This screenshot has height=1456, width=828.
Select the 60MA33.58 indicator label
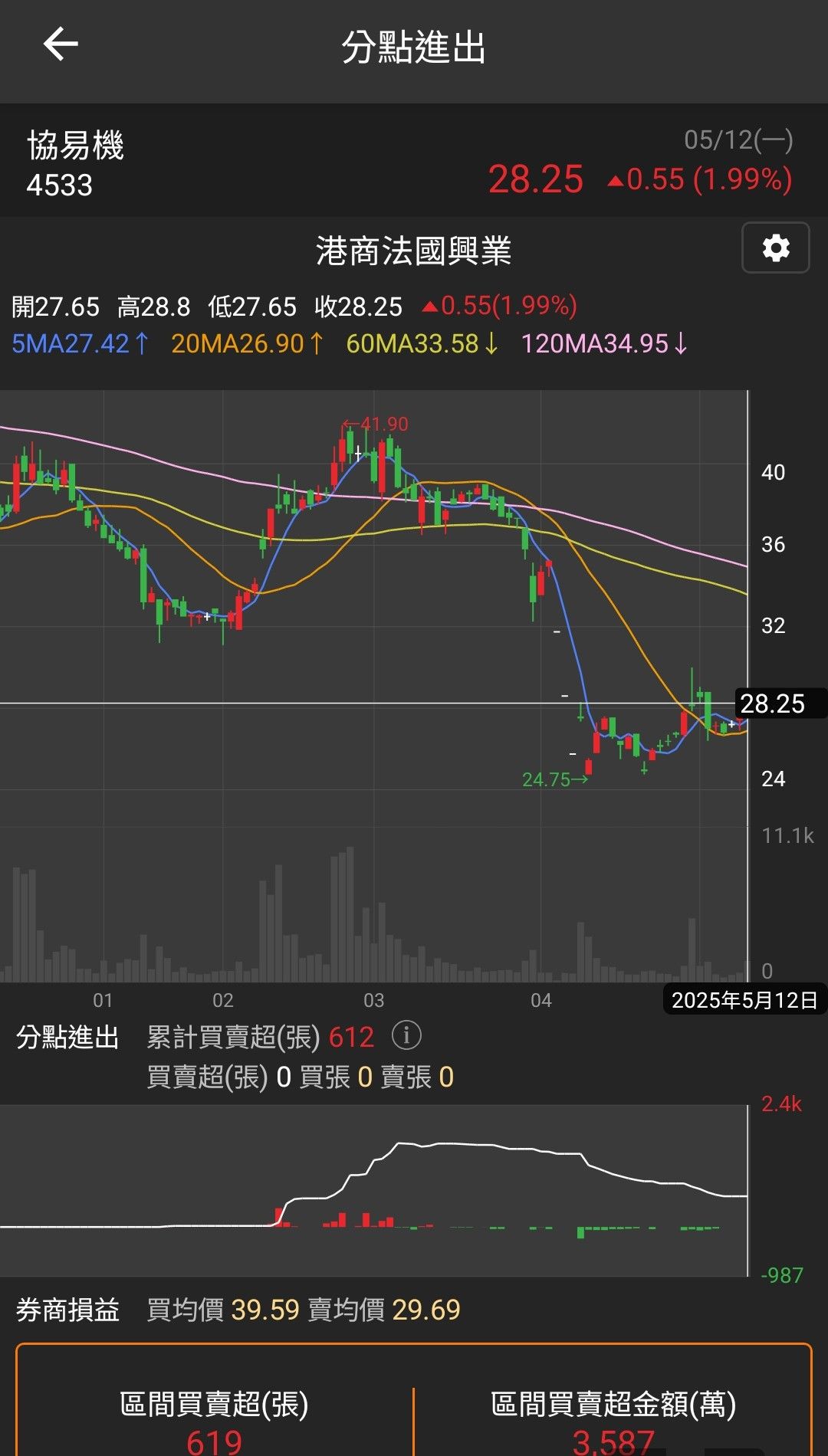[422, 343]
